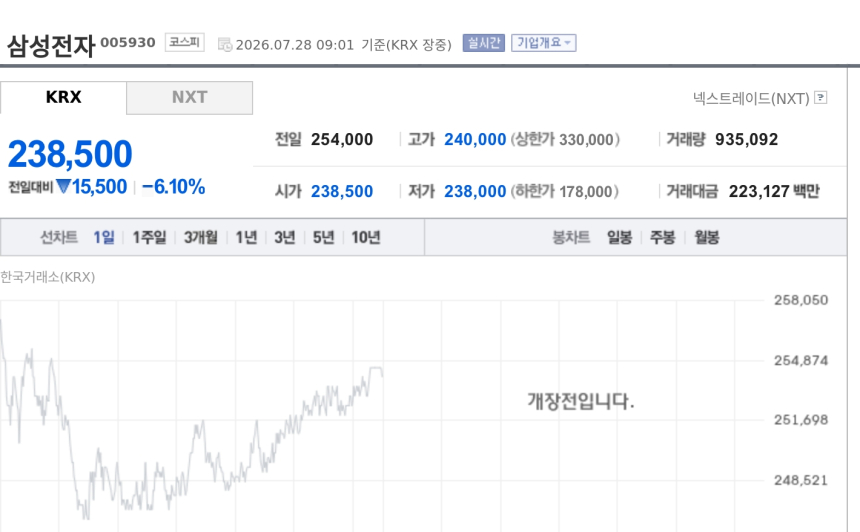860x532 pixels.
Task: Click the current price 238,500
Action: [x=70, y=154]
